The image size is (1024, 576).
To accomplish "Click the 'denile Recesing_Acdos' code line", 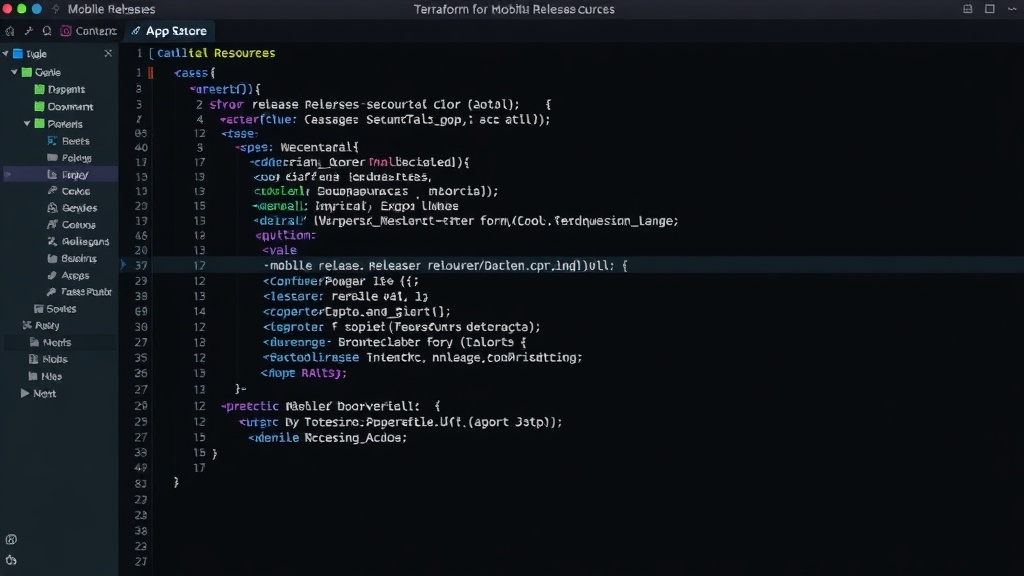I will (328, 438).
